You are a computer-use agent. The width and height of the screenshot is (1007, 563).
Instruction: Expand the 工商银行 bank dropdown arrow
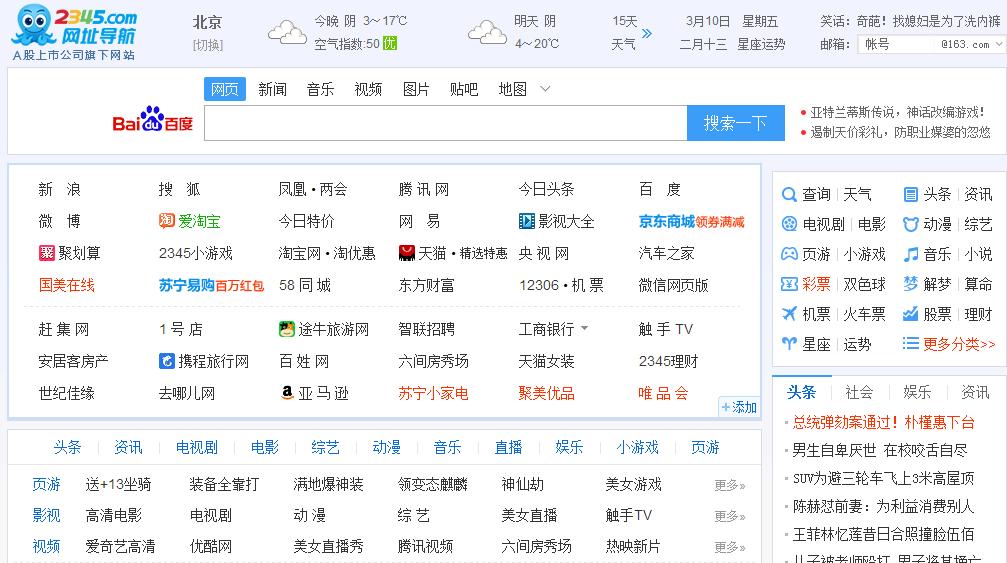coord(584,328)
